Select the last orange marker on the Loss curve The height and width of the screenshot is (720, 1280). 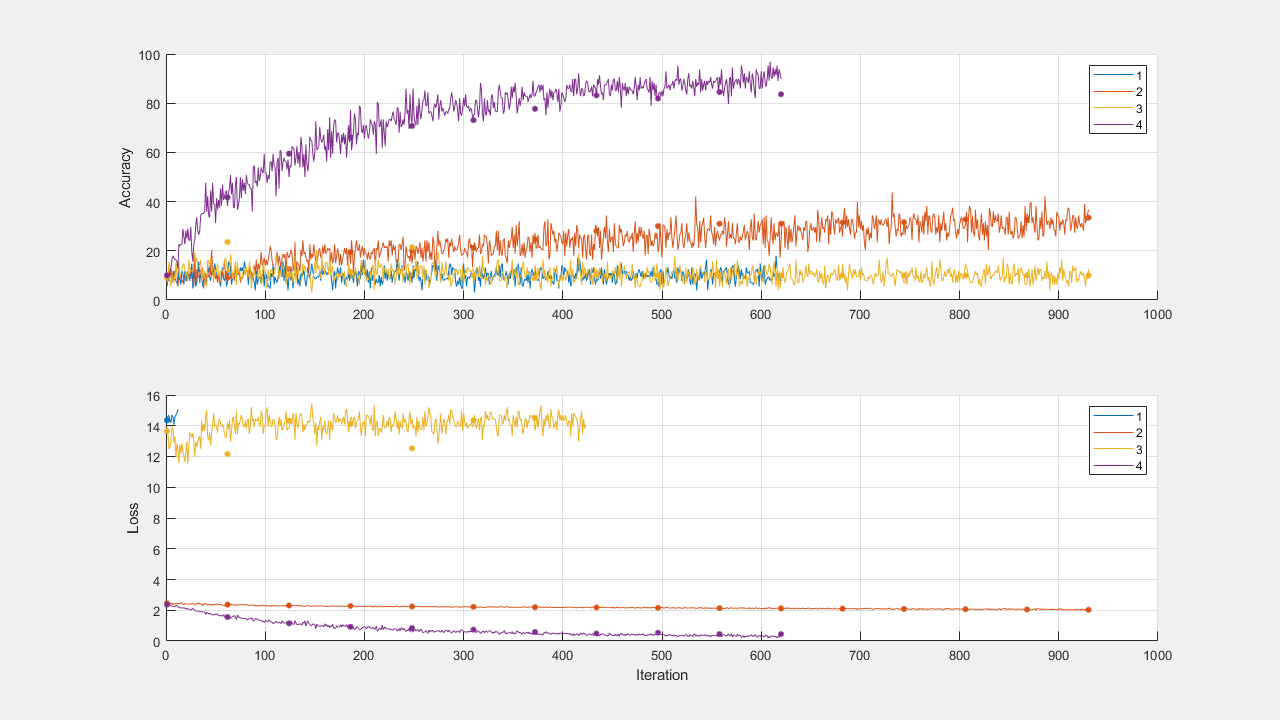(1088, 610)
